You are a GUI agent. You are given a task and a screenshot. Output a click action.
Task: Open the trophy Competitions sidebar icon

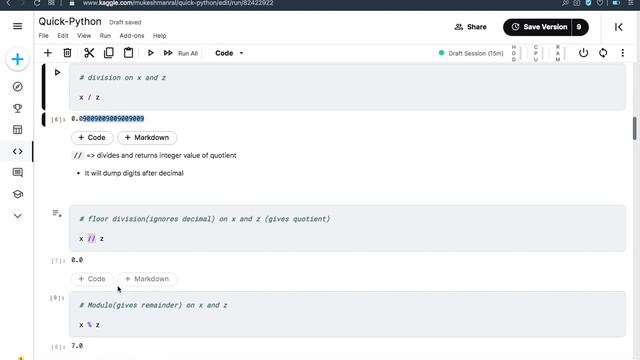(x=18, y=108)
